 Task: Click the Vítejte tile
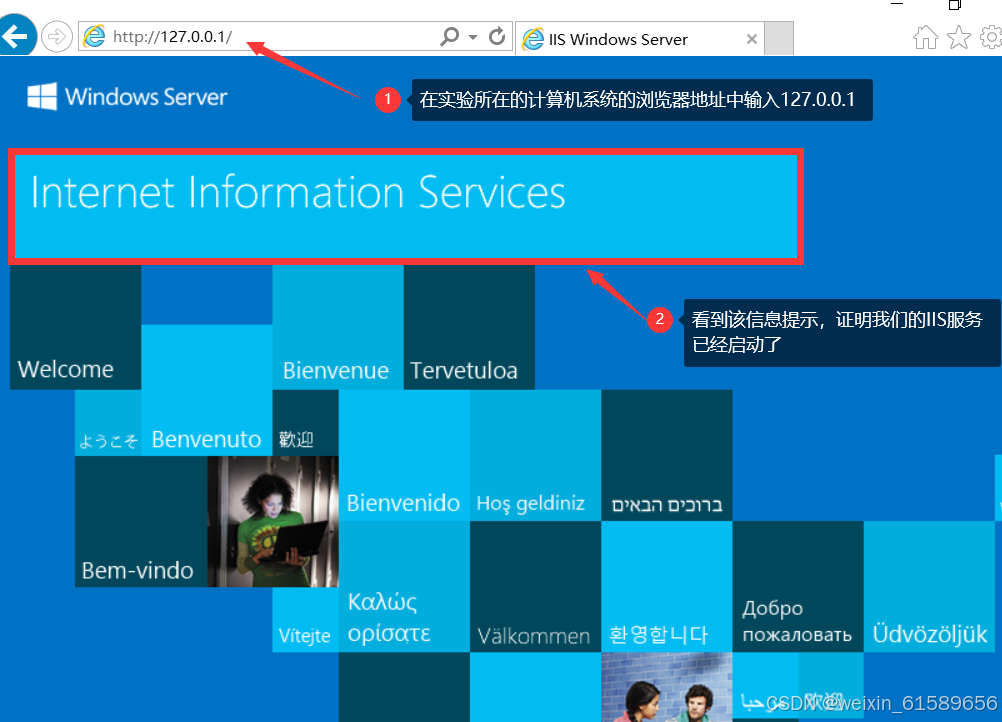(x=305, y=620)
